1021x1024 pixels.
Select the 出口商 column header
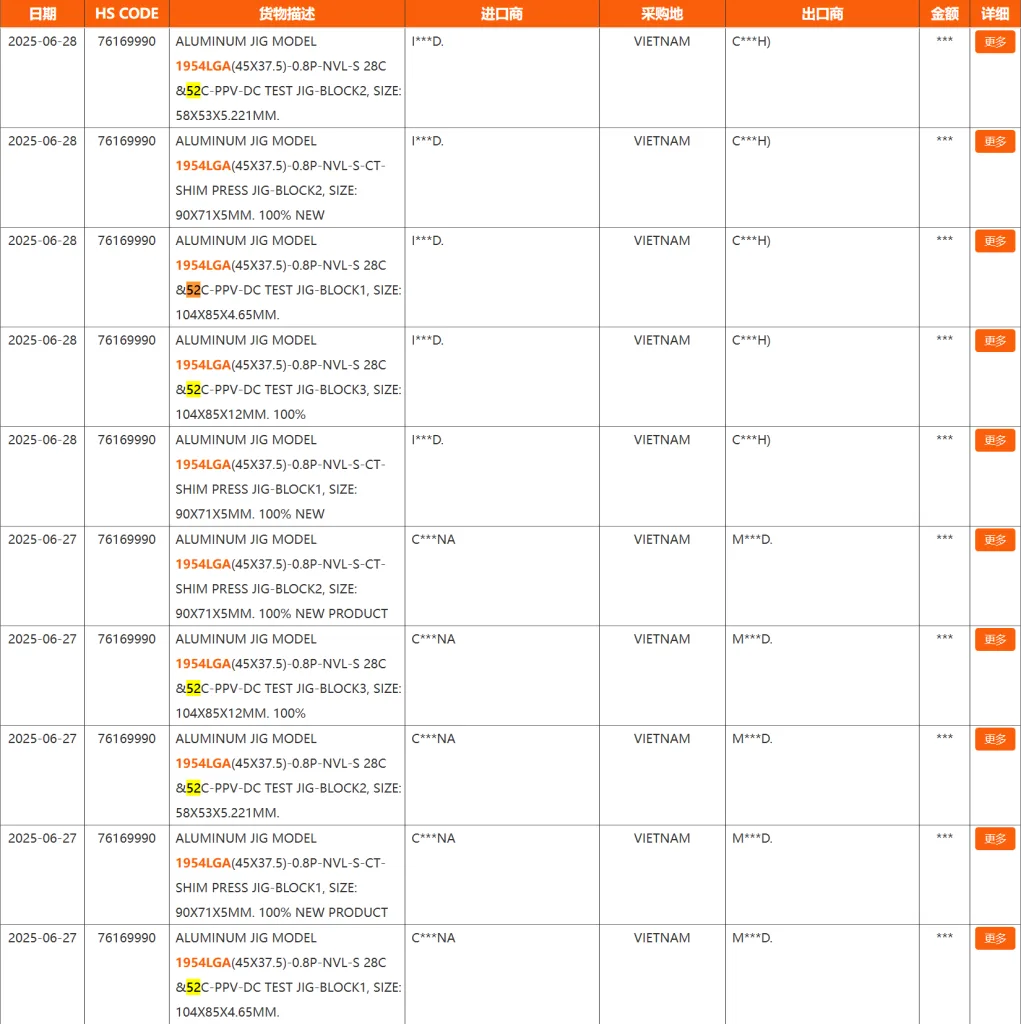point(822,14)
